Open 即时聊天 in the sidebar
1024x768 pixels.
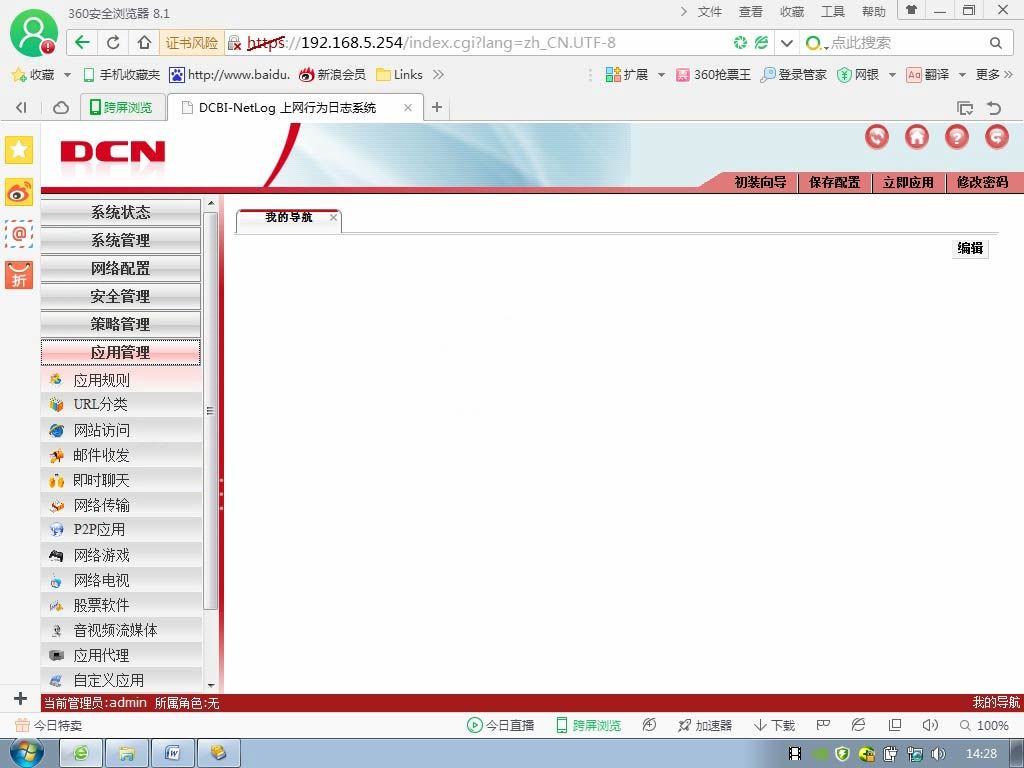(x=121, y=481)
